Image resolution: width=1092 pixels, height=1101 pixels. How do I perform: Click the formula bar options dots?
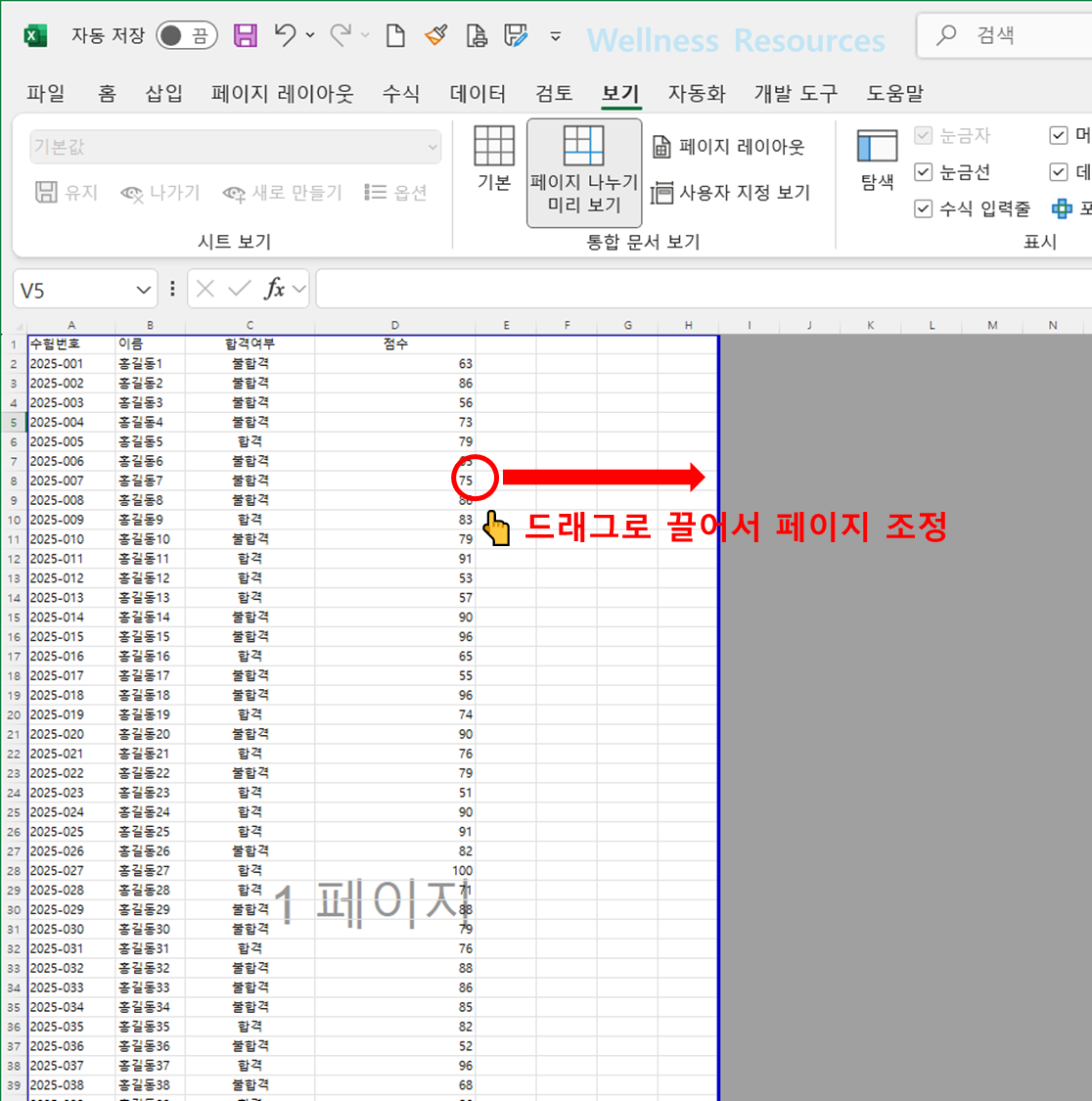pos(173,289)
